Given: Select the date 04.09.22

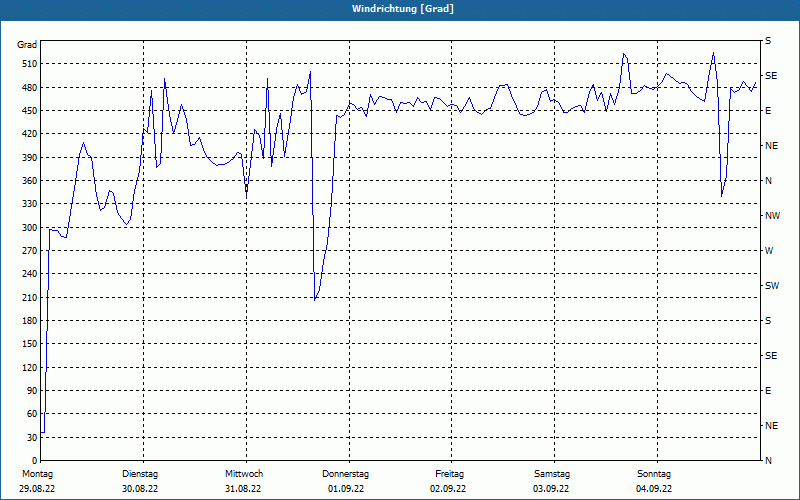Looking at the screenshot, I should coord(654,489).
